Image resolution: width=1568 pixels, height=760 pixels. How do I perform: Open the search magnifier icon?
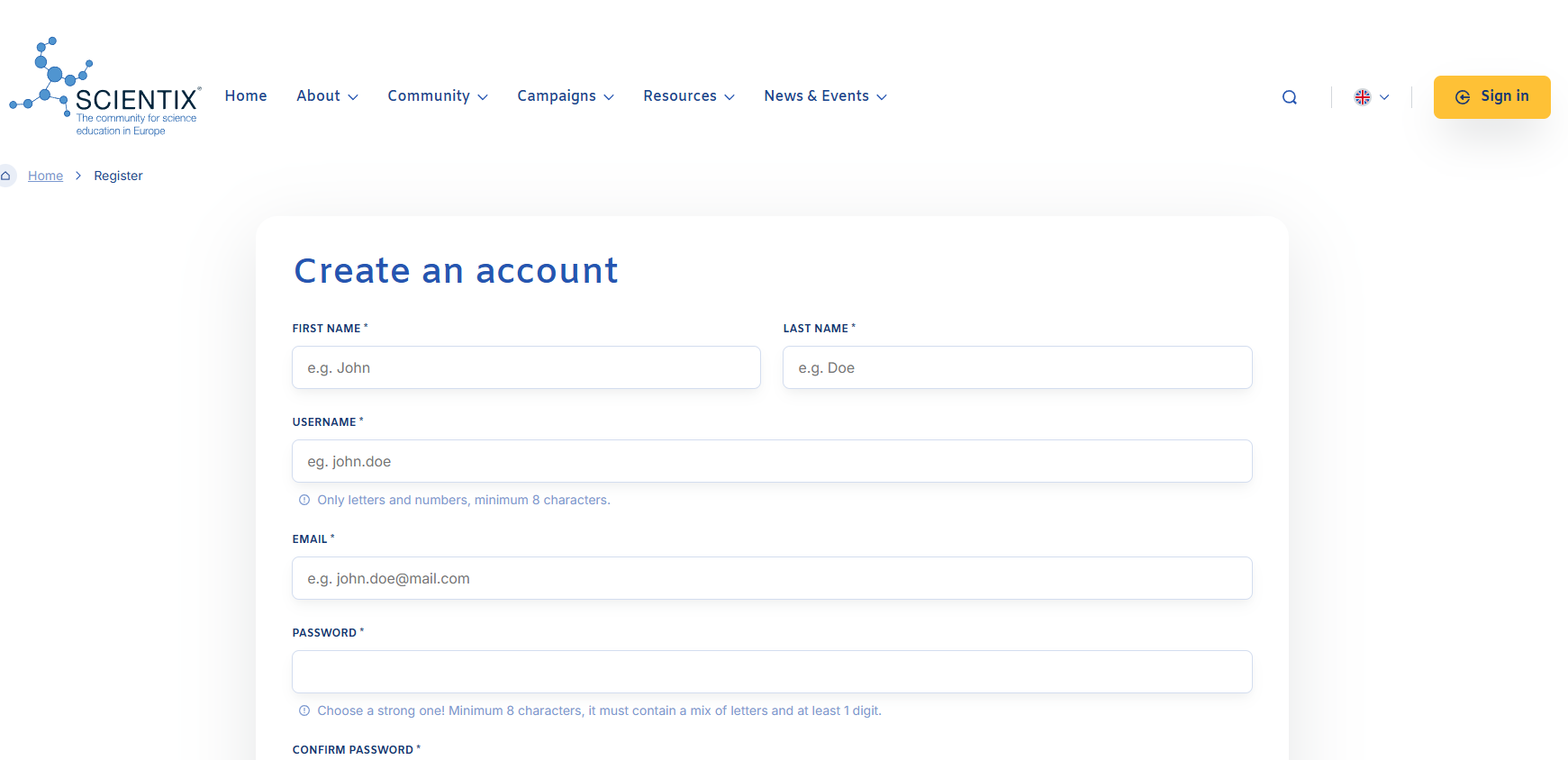click(x=1289, y=97)
